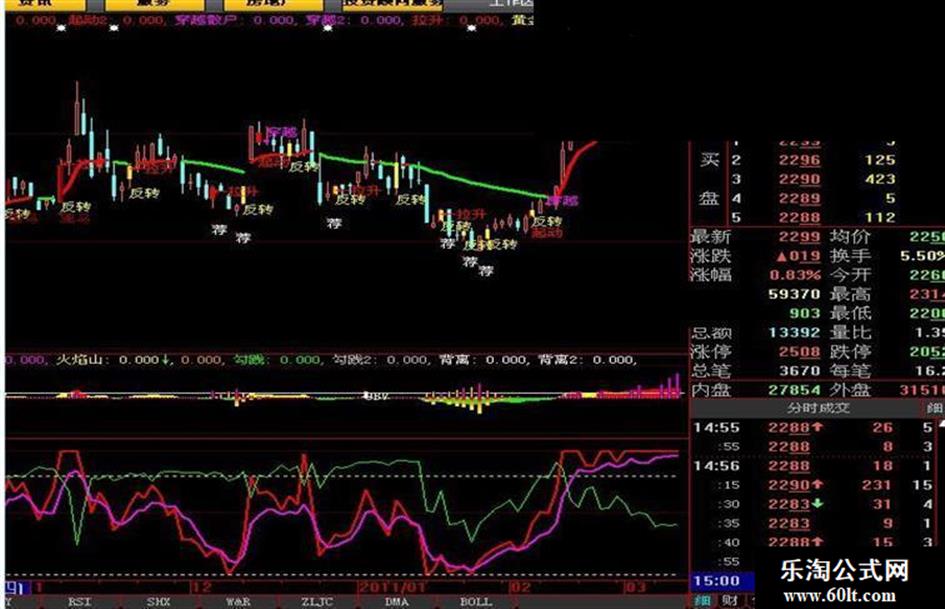
Task: Click the 每笔 label
Action: [x=850, y=370]
